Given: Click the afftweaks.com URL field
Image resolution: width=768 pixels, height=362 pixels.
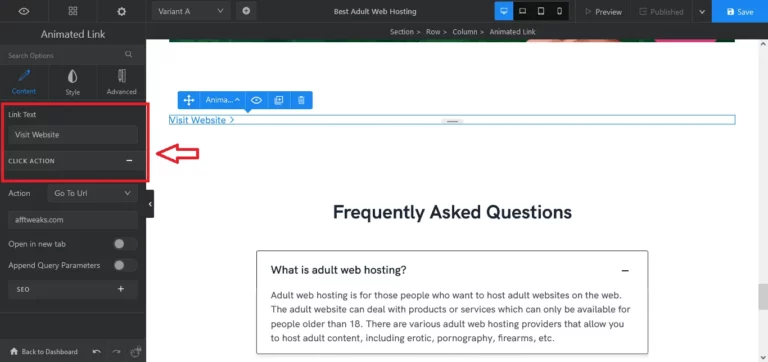Looking at the screenshot, I should point(73,220).
